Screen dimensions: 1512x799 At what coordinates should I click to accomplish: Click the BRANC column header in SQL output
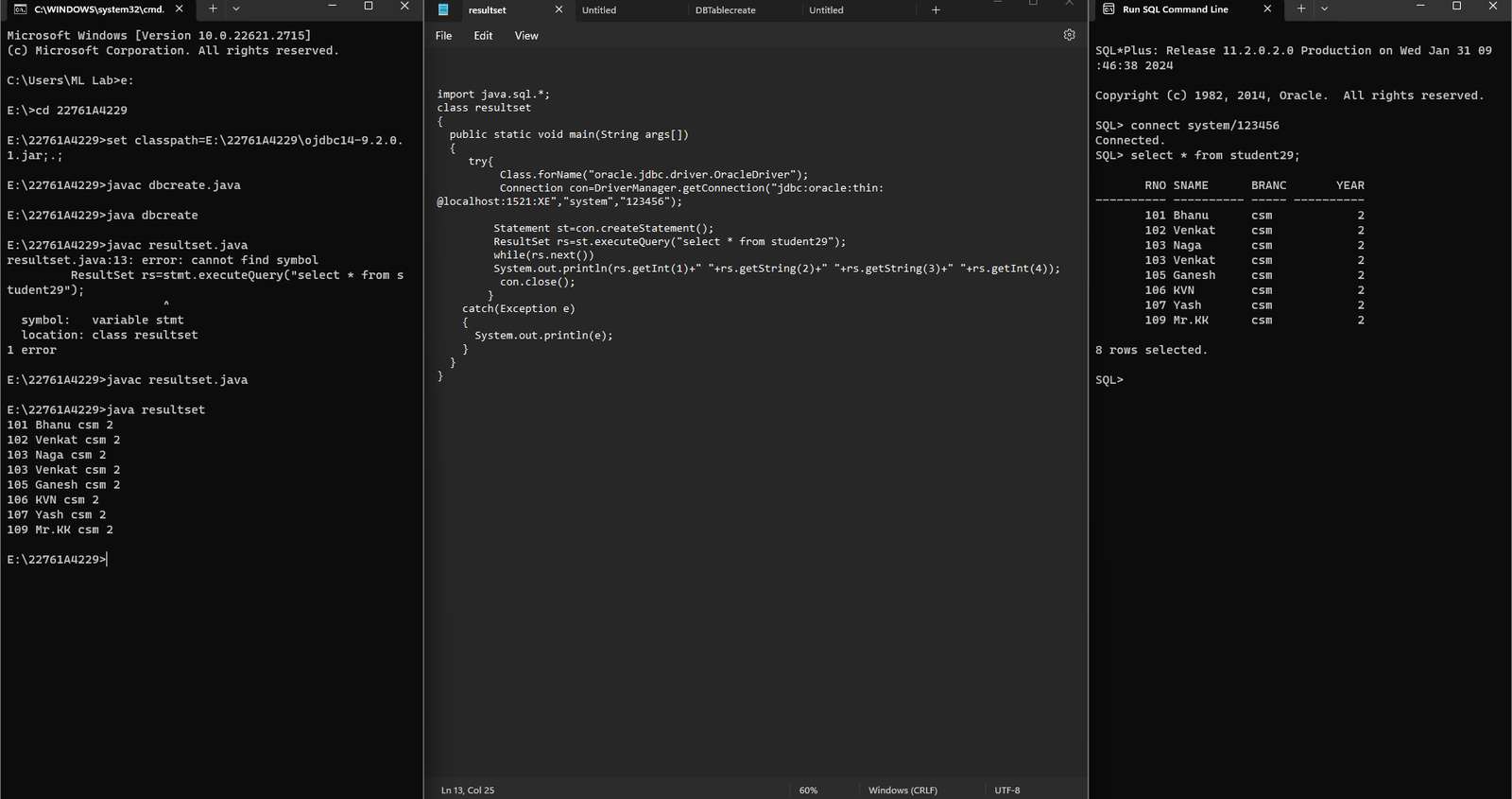point(1268,186)
